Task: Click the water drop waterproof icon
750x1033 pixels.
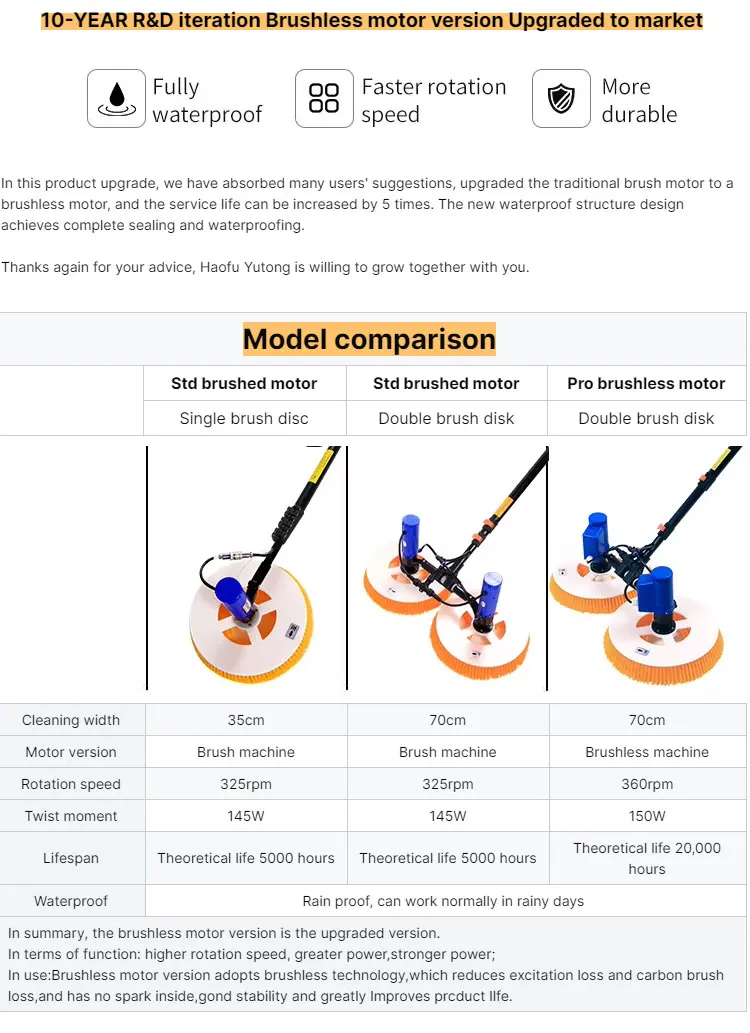Action: pyautogui.click(x=116, y=98)
